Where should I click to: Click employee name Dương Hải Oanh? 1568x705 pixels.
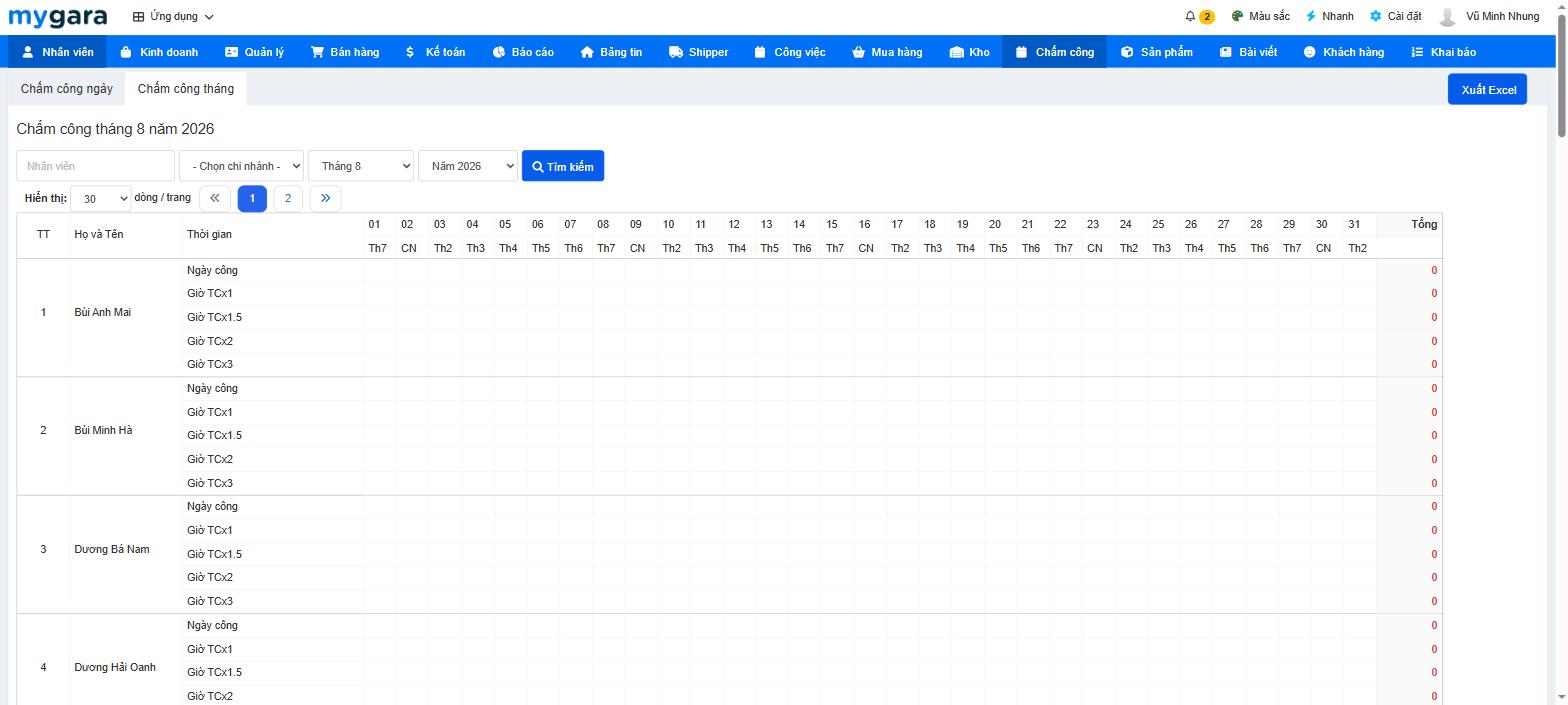point(115,668)
